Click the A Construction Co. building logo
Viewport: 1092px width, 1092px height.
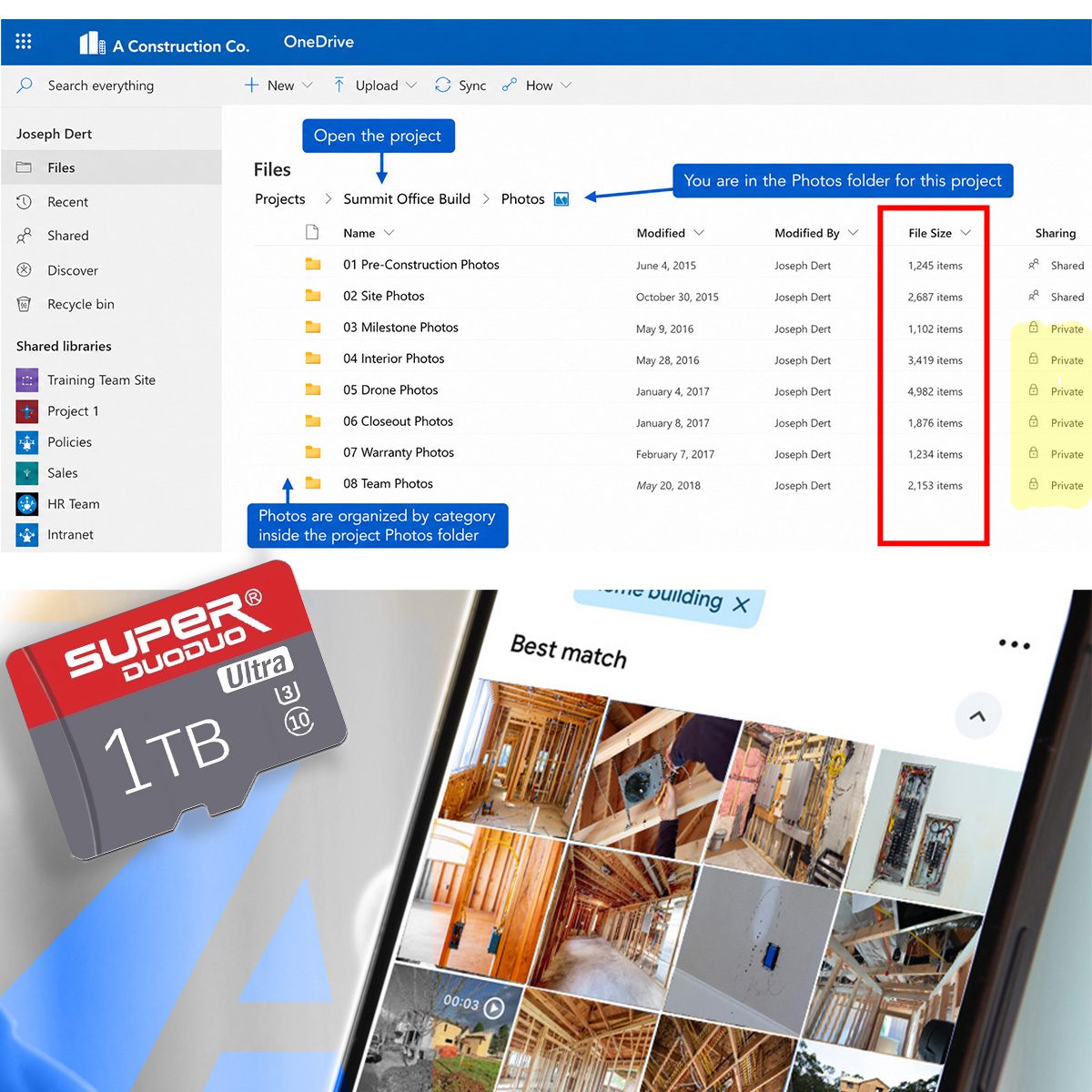point(93,43)
